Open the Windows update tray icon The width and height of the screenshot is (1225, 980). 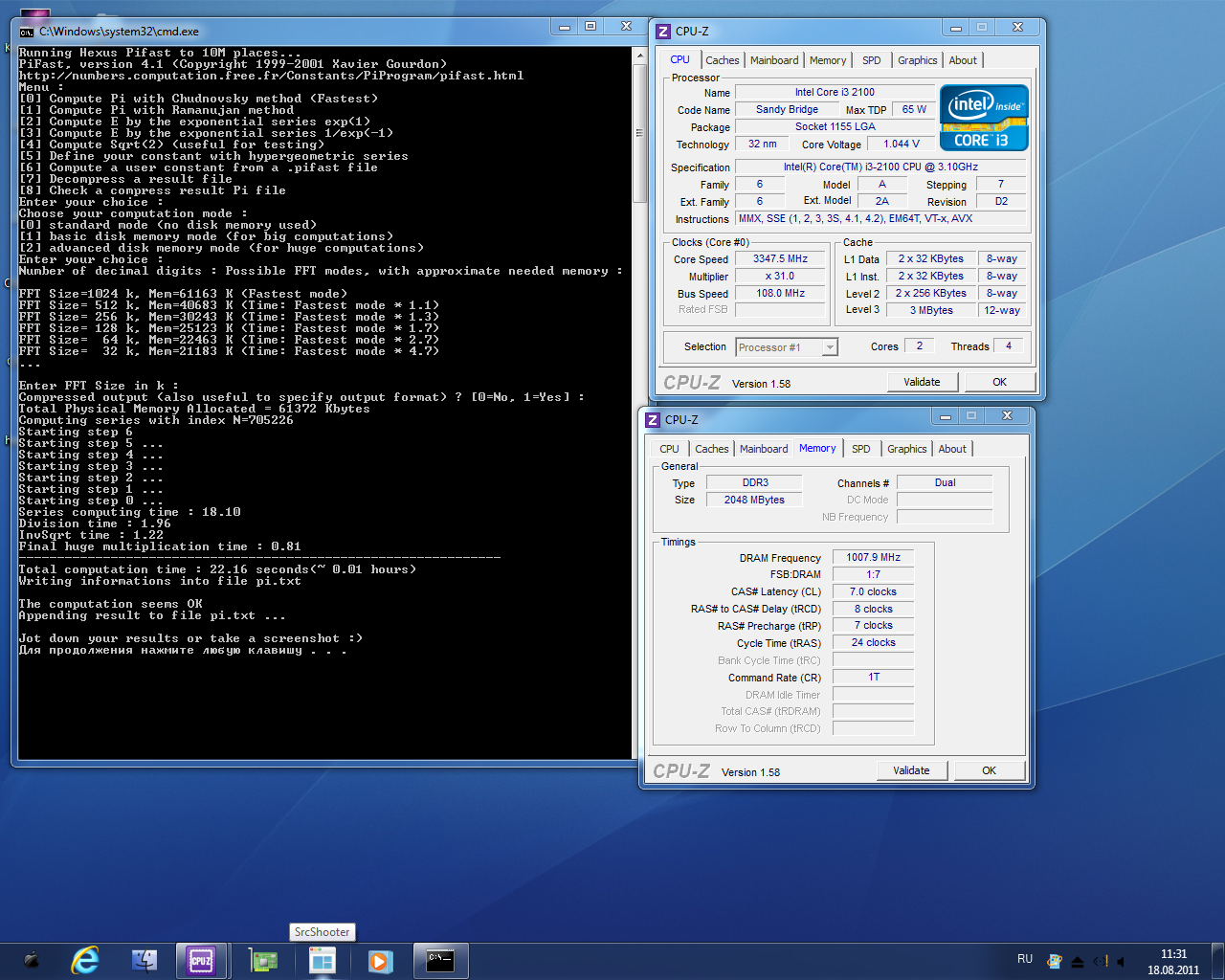pos(1055,961)
